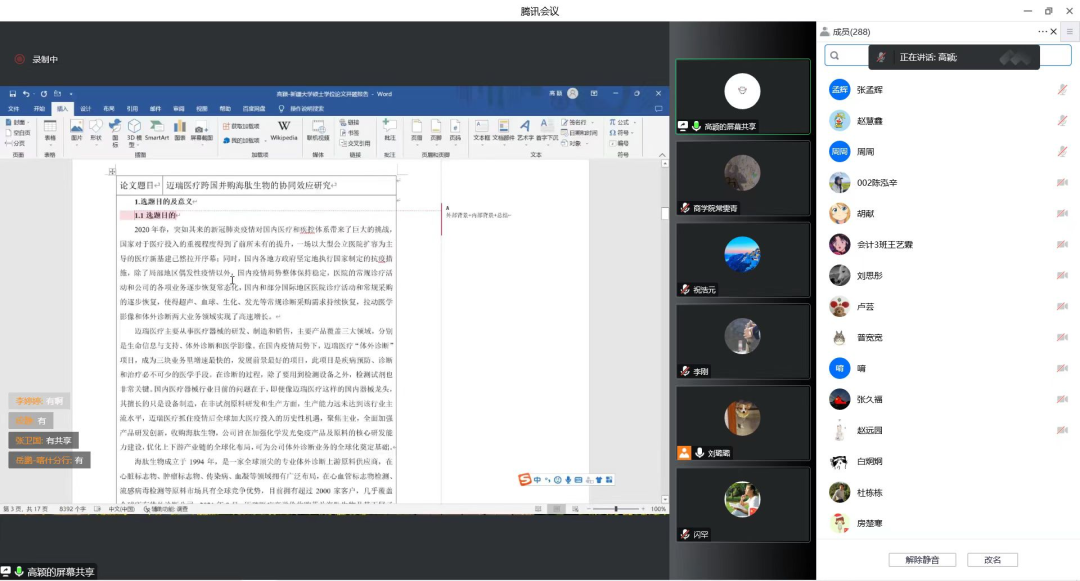The width and height of the screenshot is (1080, 581).
Task: Click Word's vertical scrollbar thumb
Action: 665,213
